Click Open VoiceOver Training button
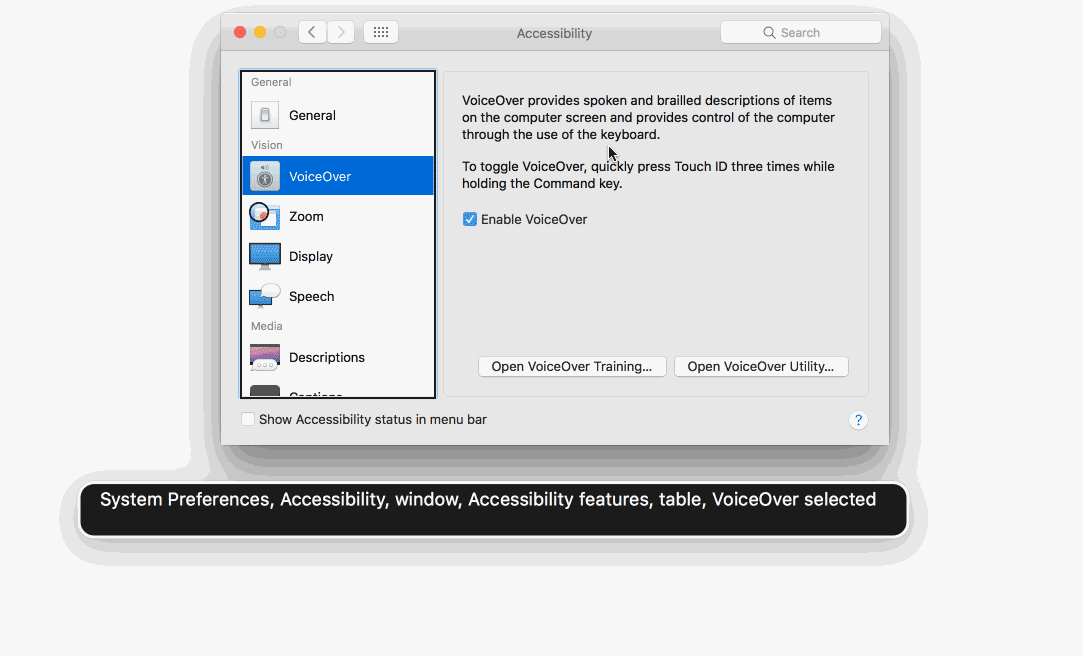Screen dimensions: 1083x656 pyautogui.click(x=572, y=366)
